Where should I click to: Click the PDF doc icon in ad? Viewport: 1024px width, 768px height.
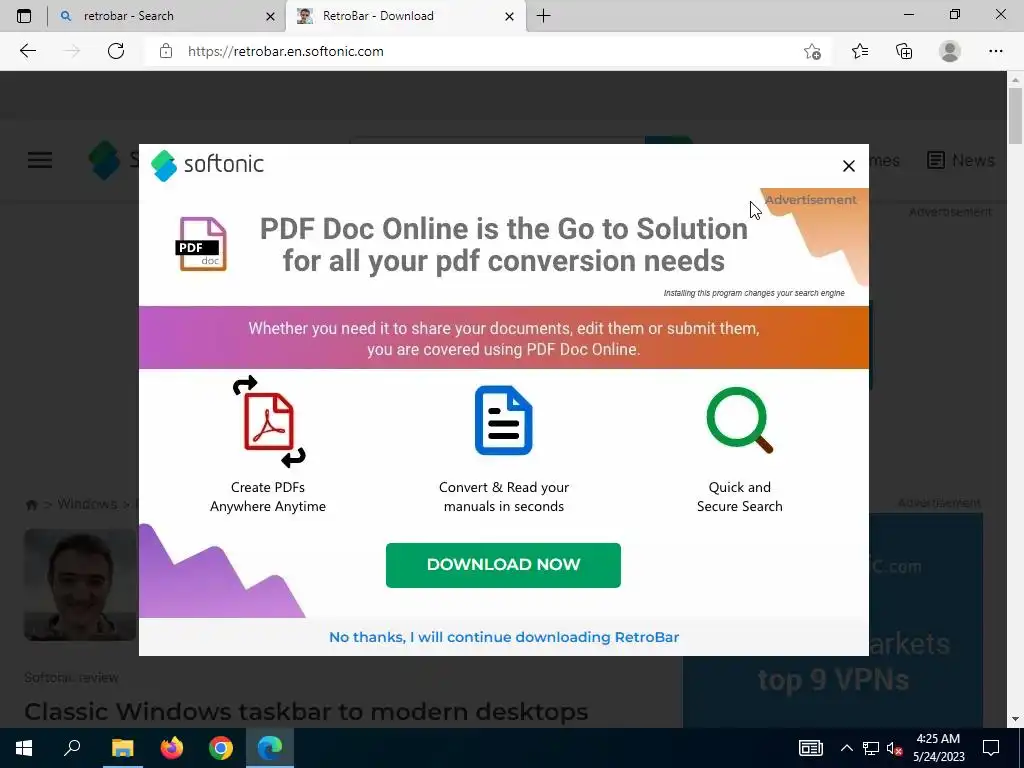coord(201,244)
